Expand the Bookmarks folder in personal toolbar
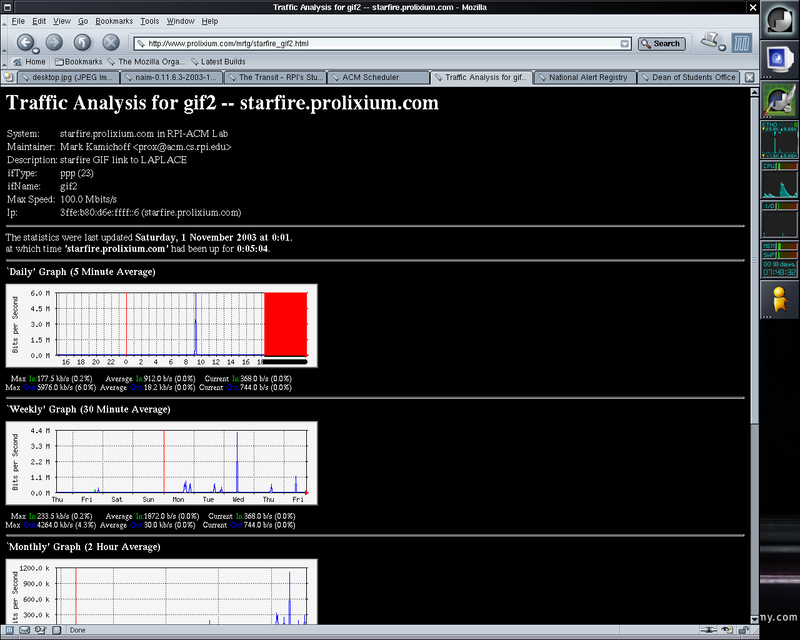This screenshot has height=640, width=800. [x=78, y=61]
